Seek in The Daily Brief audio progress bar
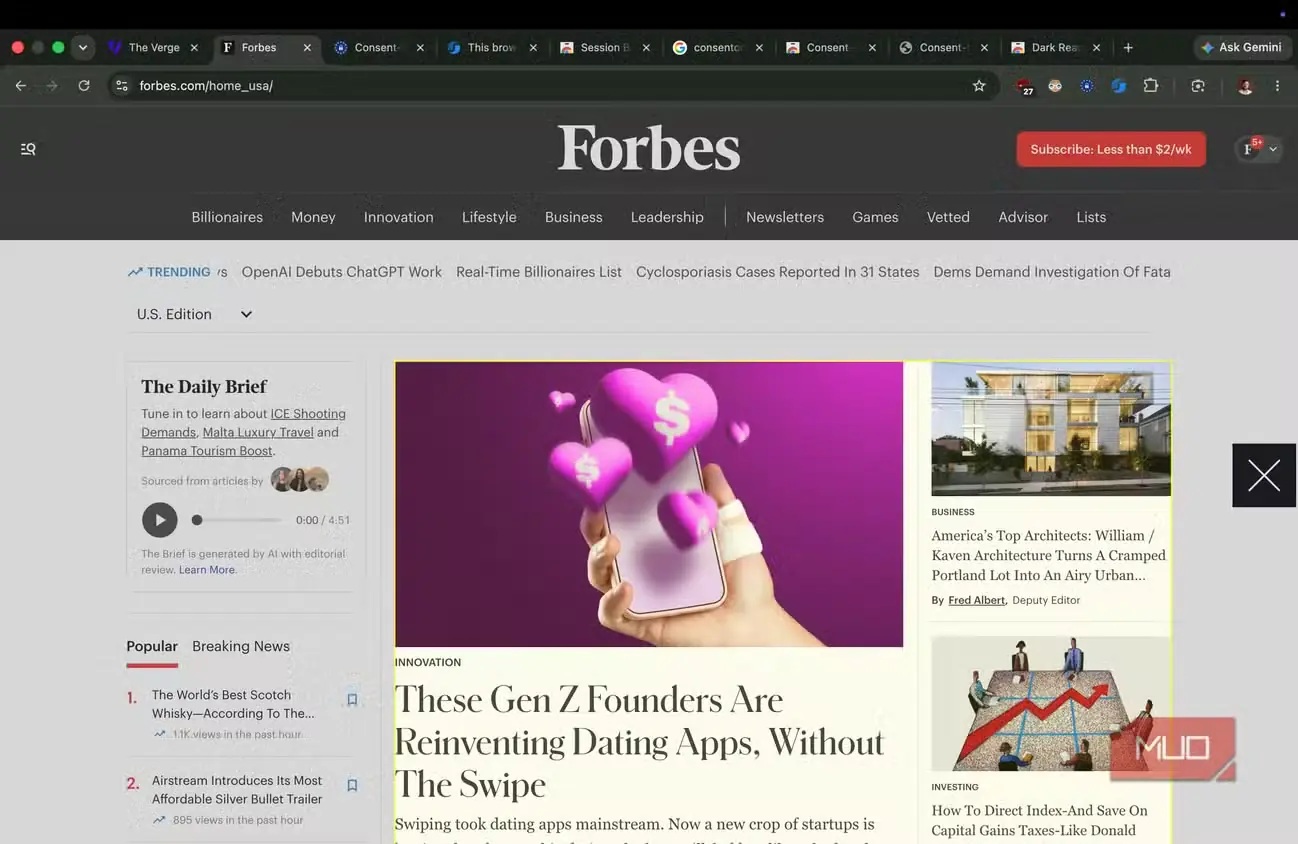Viewport: 1298px width, 844px height. point(238,520)
